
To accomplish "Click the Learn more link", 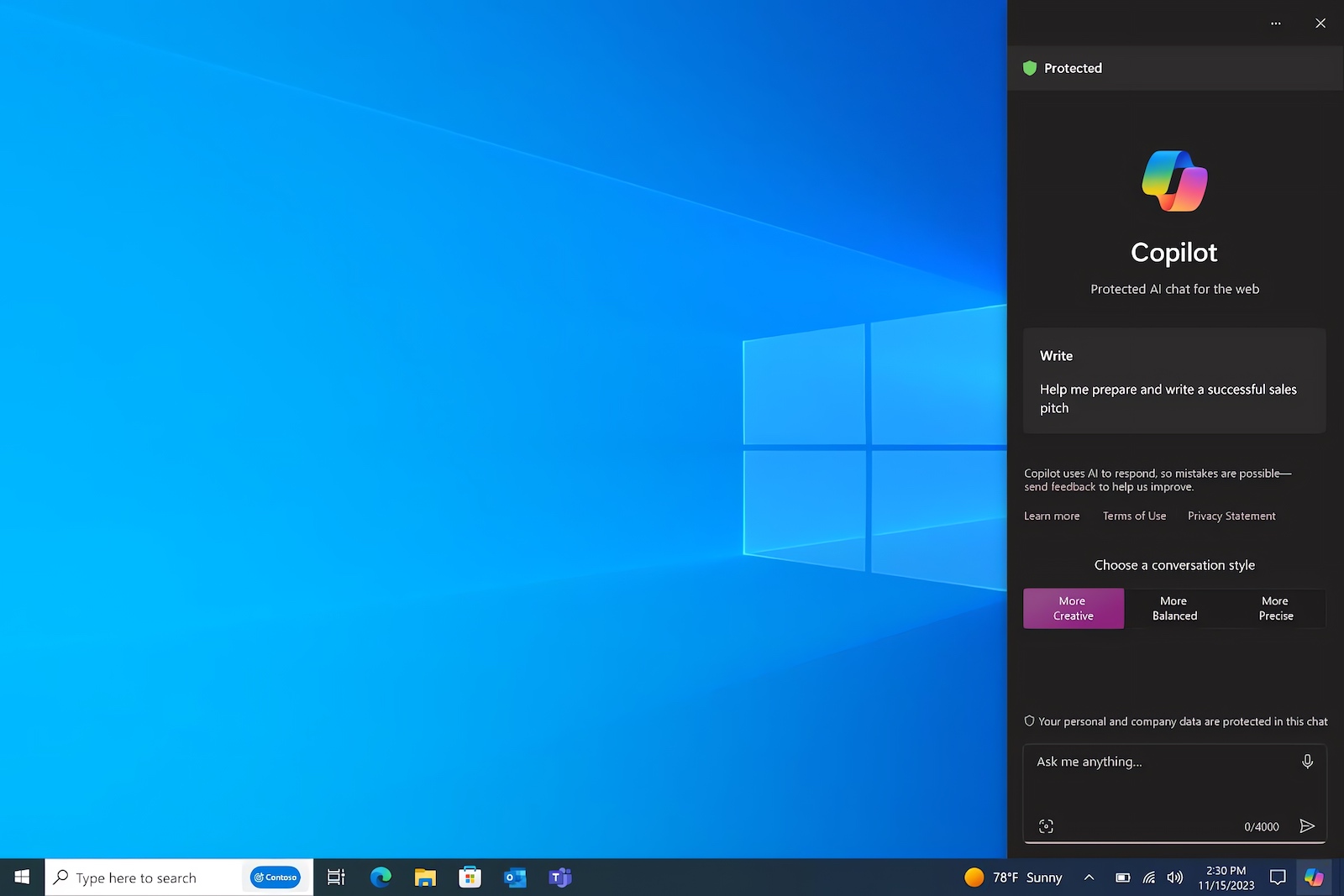I will pyautogui.click(x=1052, y=516).
